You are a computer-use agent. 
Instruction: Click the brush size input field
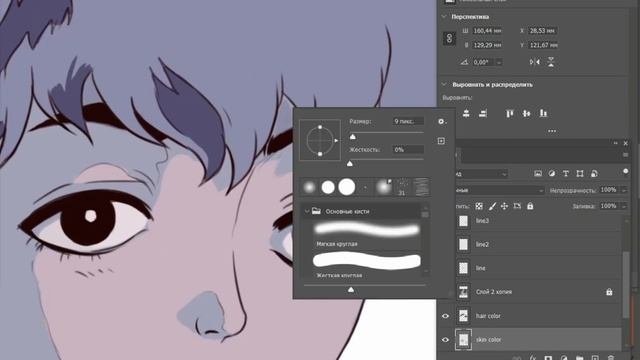point(408,121)
